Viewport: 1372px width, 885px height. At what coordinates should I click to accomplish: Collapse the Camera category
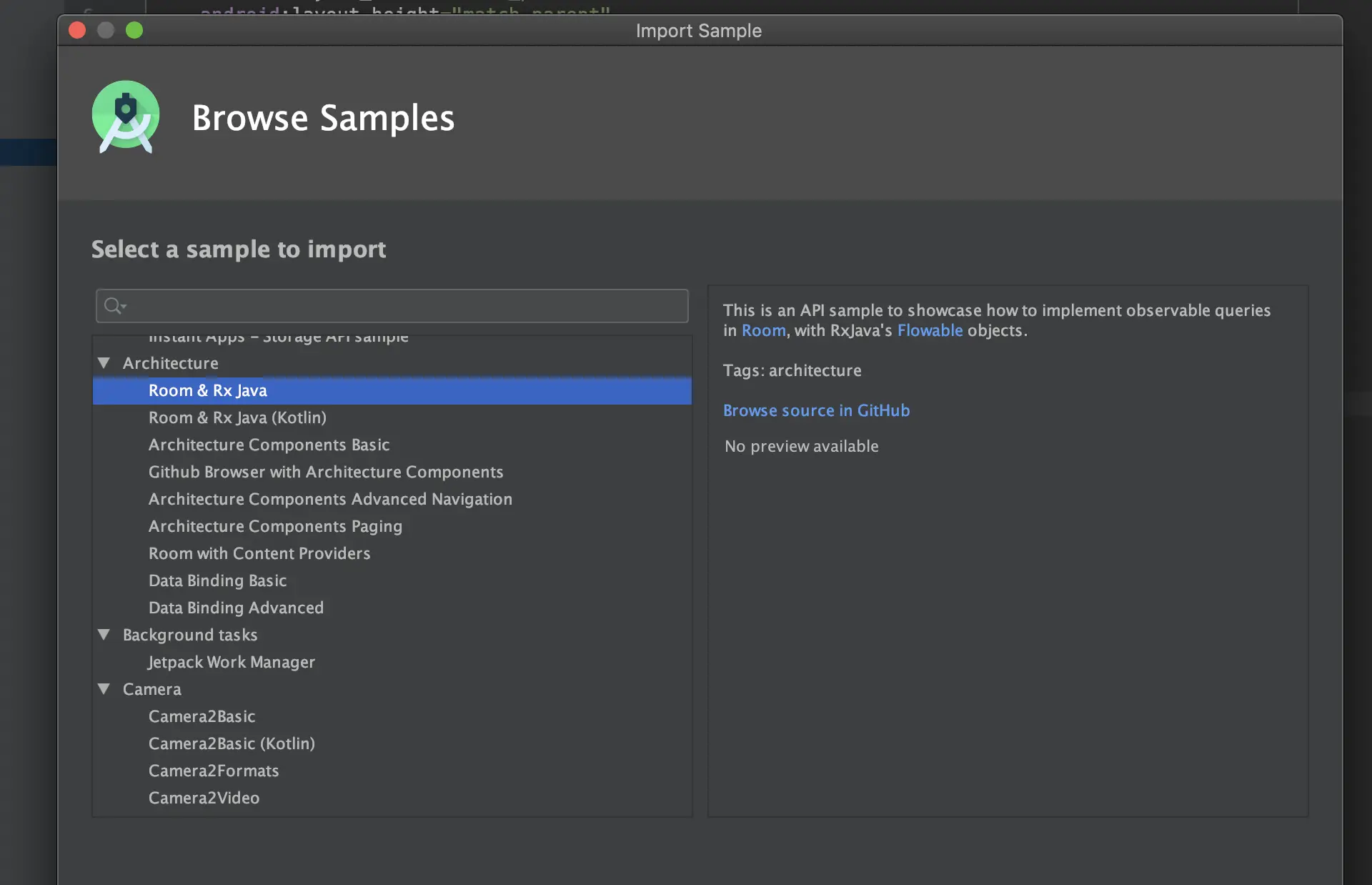[104, 689]
